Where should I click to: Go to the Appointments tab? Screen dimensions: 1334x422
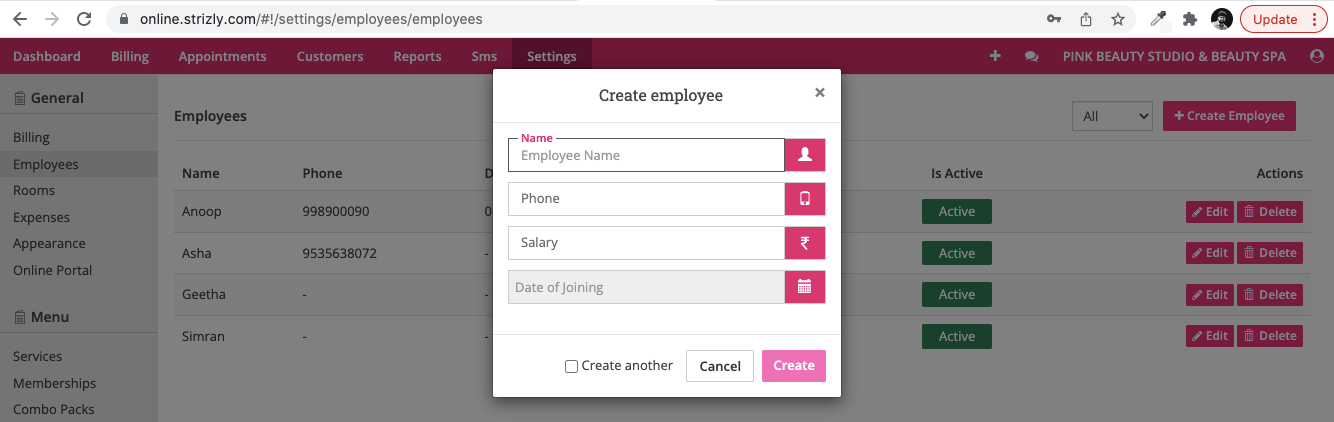pos(222,57)
